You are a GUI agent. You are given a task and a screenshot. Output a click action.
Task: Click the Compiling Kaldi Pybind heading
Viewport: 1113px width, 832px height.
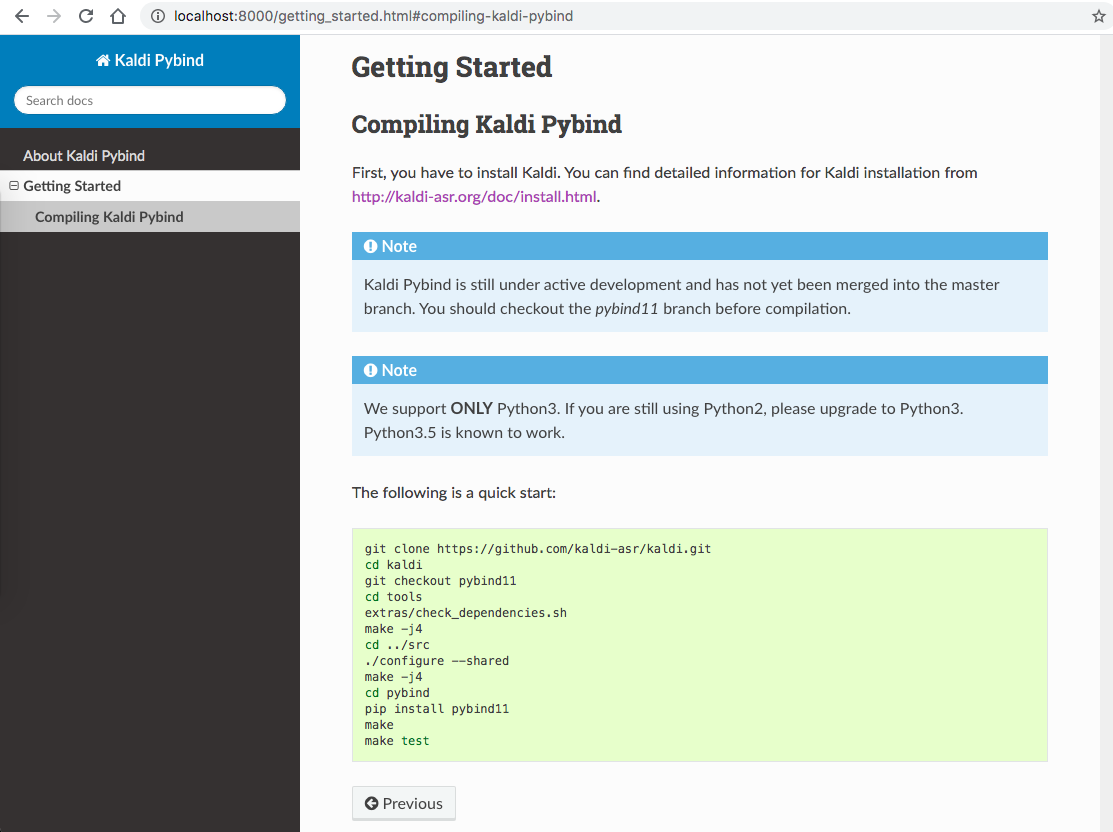click(x=486, y=124)
